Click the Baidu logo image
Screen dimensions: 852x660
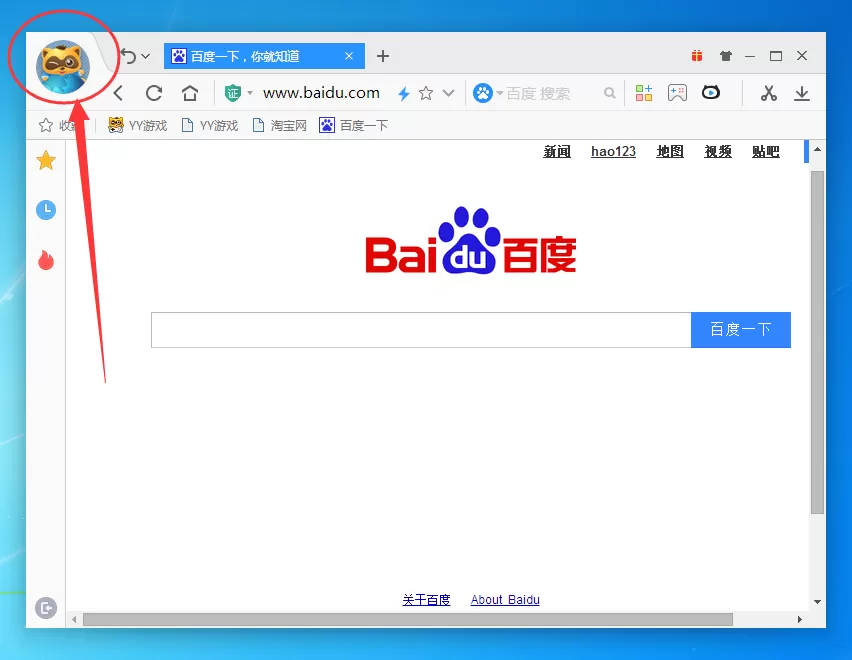tap(471, 240)
